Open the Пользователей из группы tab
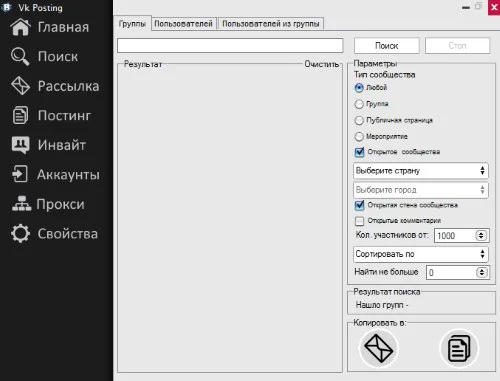Image resolution: width=500 pixels, height=381 pixels. [271, 24]
